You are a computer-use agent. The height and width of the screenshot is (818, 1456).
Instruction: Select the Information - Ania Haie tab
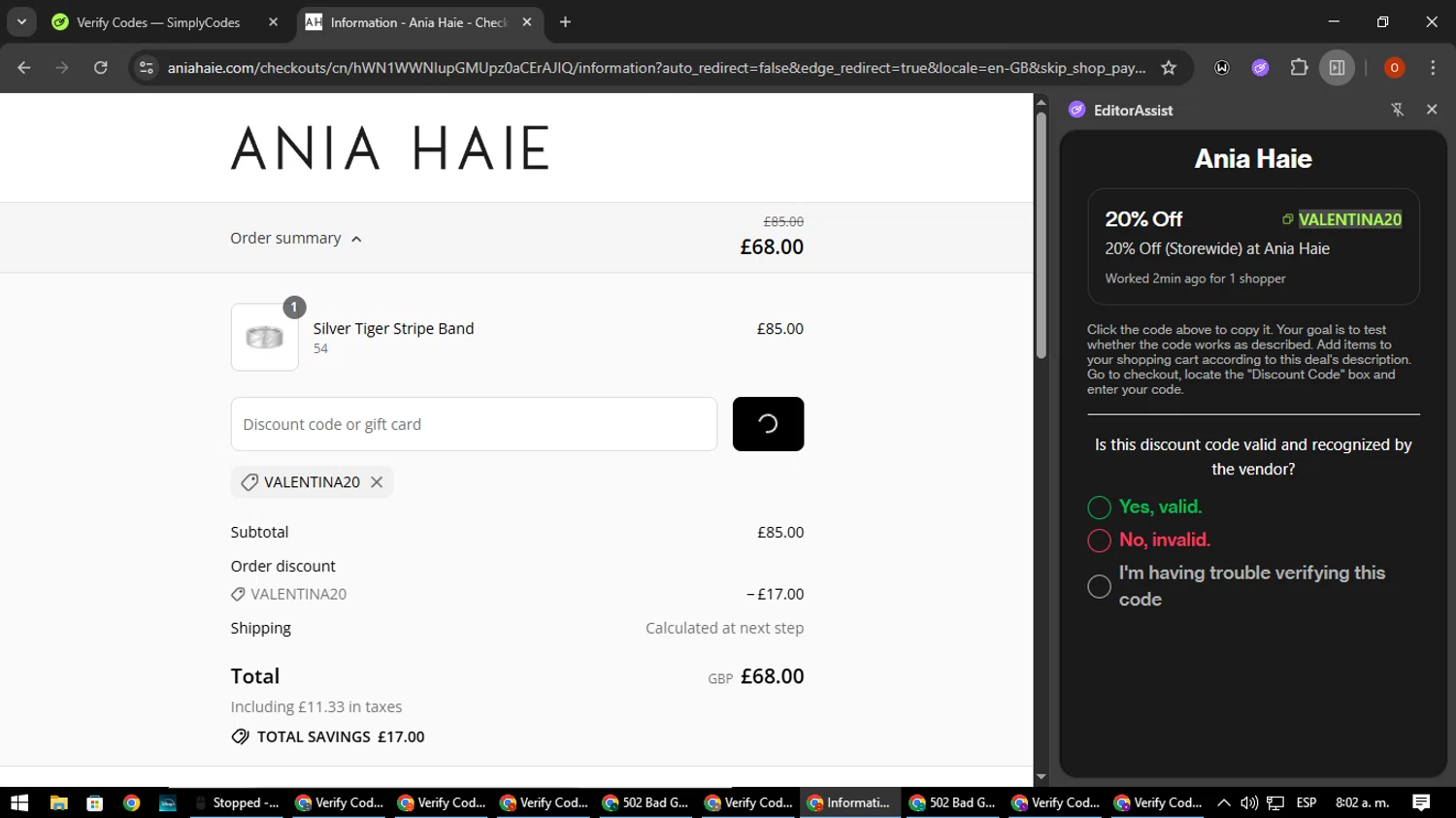pos(419,21)
